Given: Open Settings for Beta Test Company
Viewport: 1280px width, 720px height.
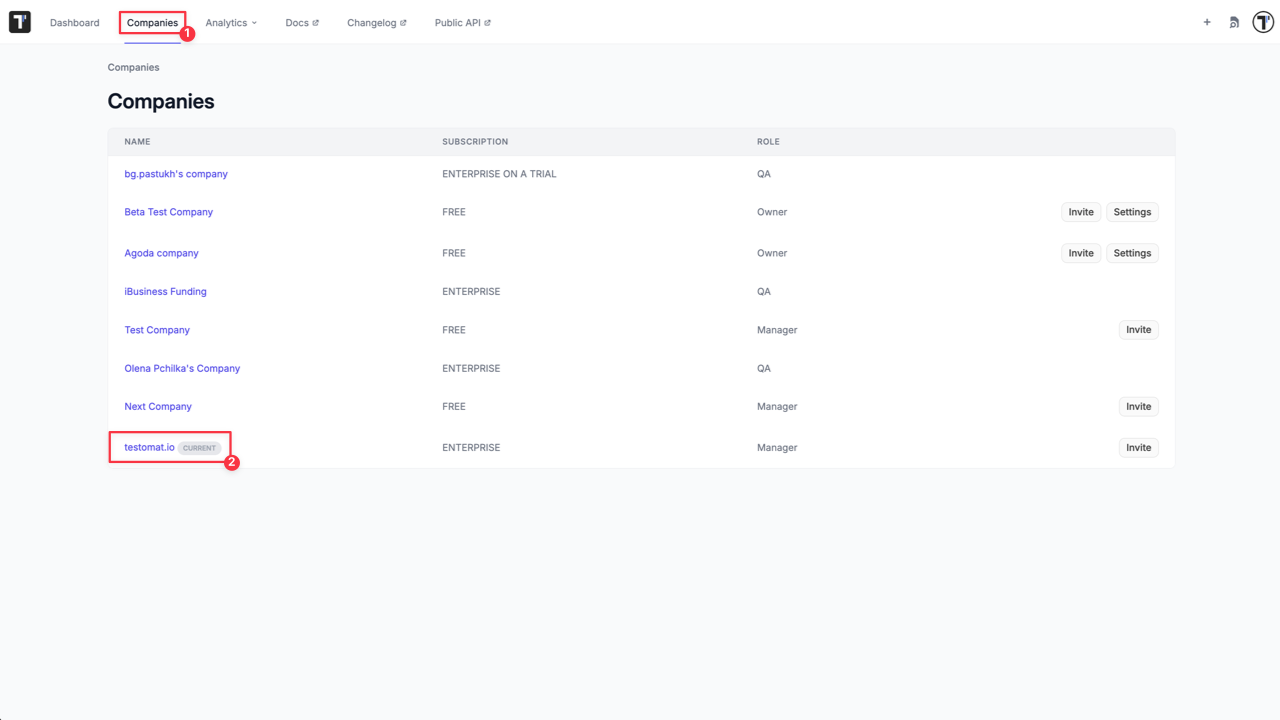Looking at the screenshot, I should [x=1132, y=211].
